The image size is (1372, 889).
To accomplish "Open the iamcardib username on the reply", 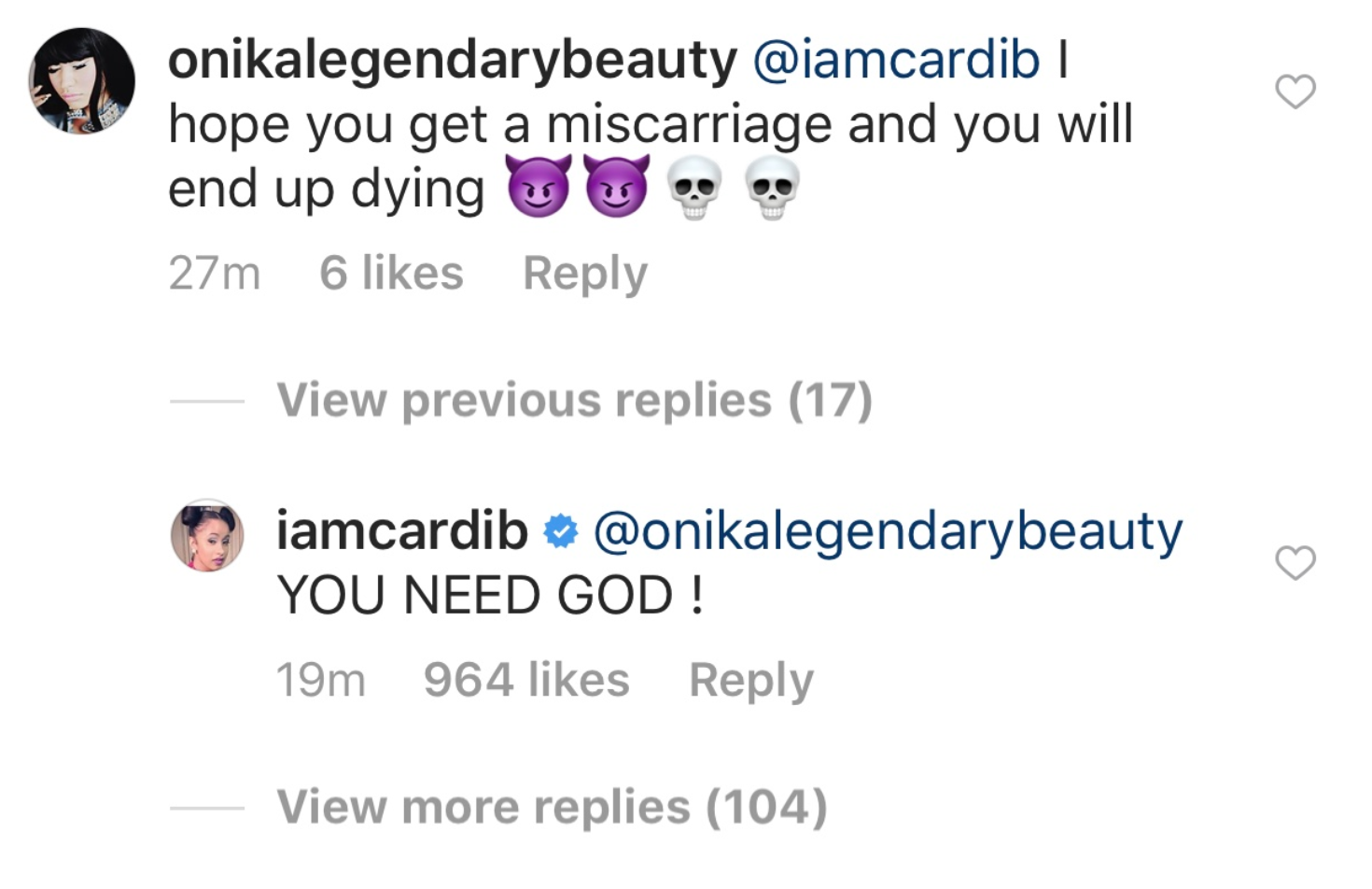I will [402, 531].
